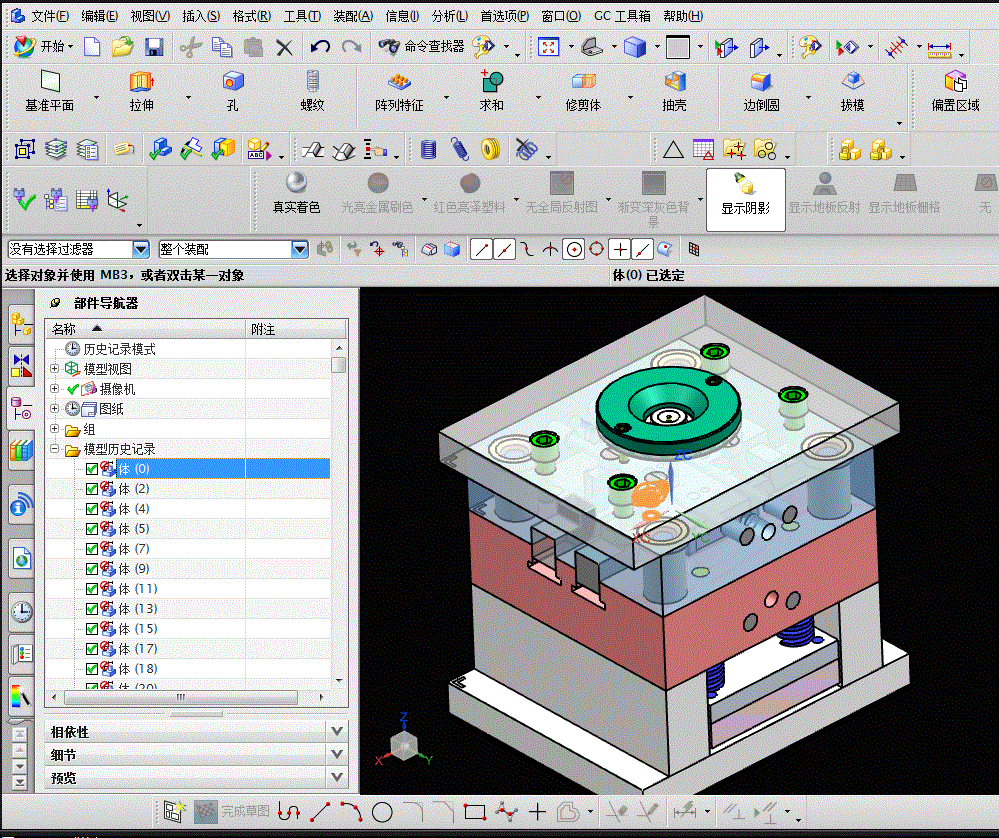Open the 没有选择过滤器 dropdown
This screenshot has height=838, width=999.
[141, 249]
